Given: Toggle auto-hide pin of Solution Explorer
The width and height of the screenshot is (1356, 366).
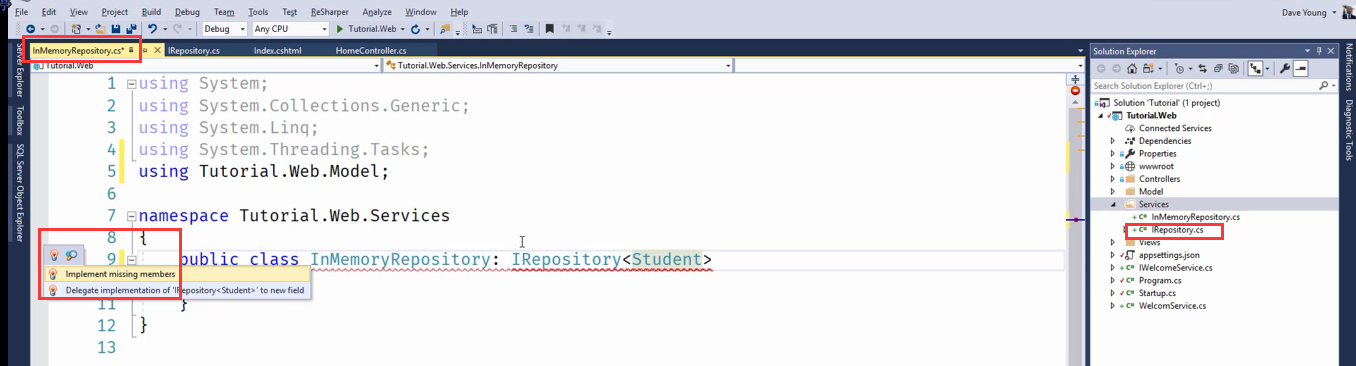Looking at the screenshot, I should 1319,51.
